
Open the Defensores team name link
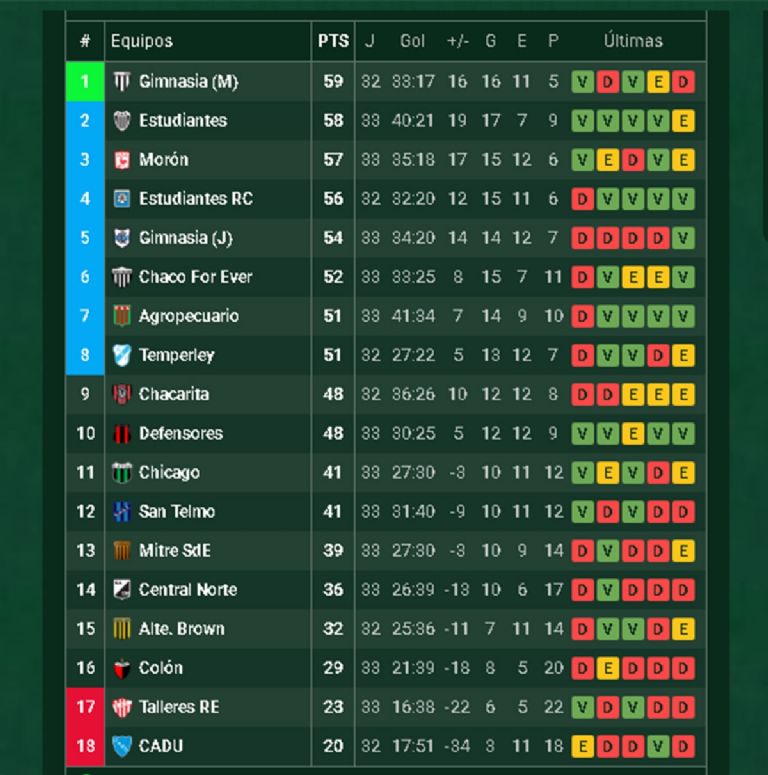click(x=181, y=433)
